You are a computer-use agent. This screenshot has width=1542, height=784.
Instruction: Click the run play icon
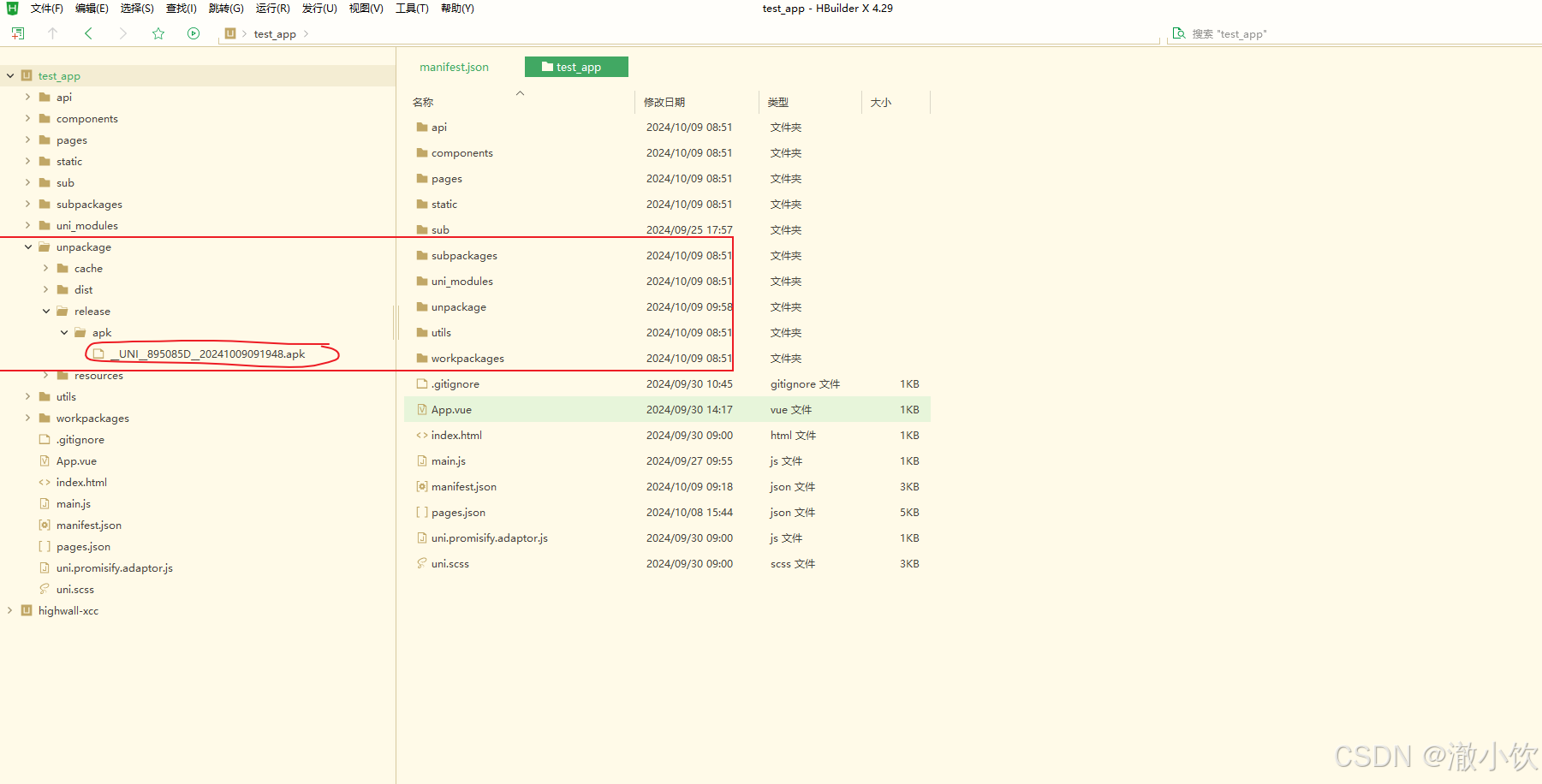(193, 33)
